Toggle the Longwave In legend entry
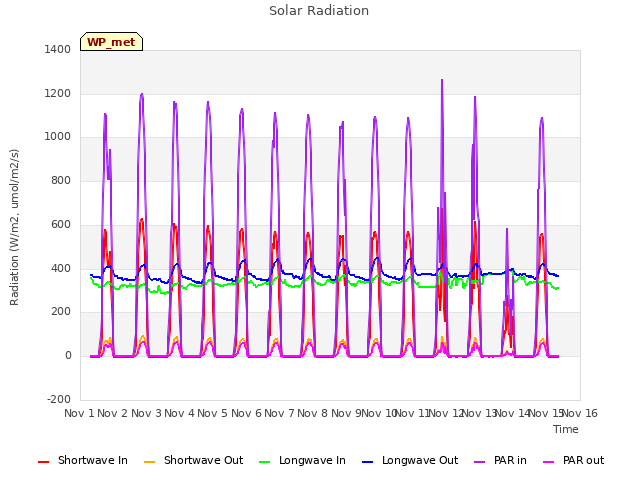 pyautogui.click(x=302, y=460)
